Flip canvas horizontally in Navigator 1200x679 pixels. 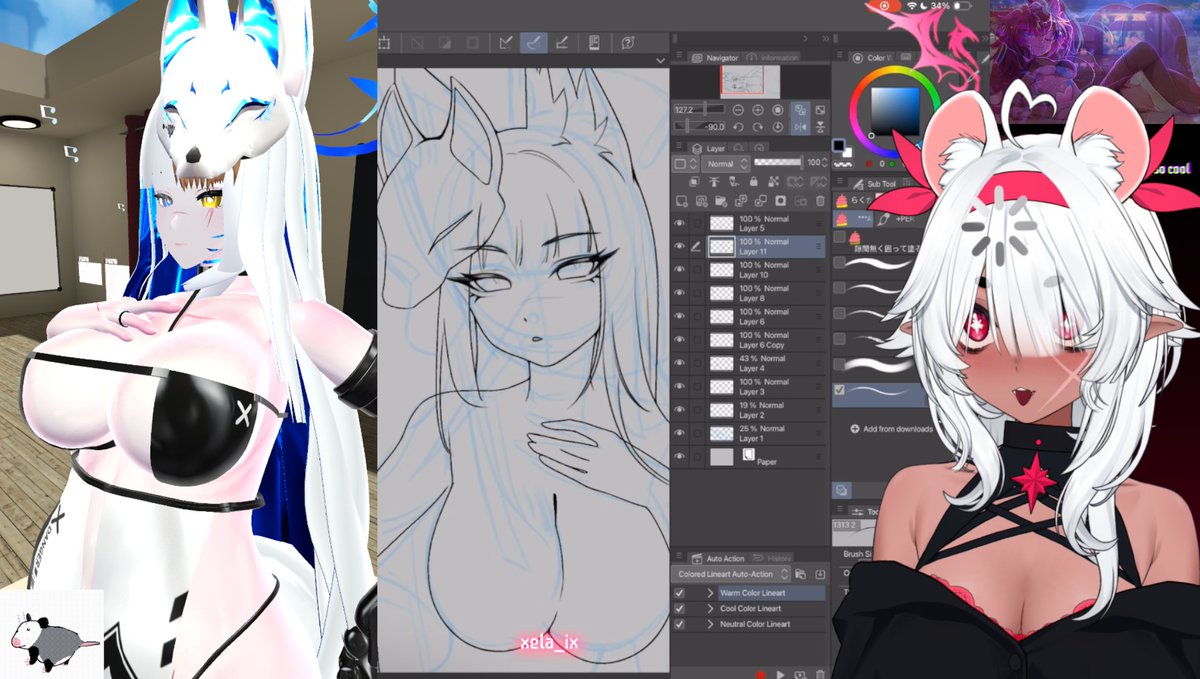(800, 127)
